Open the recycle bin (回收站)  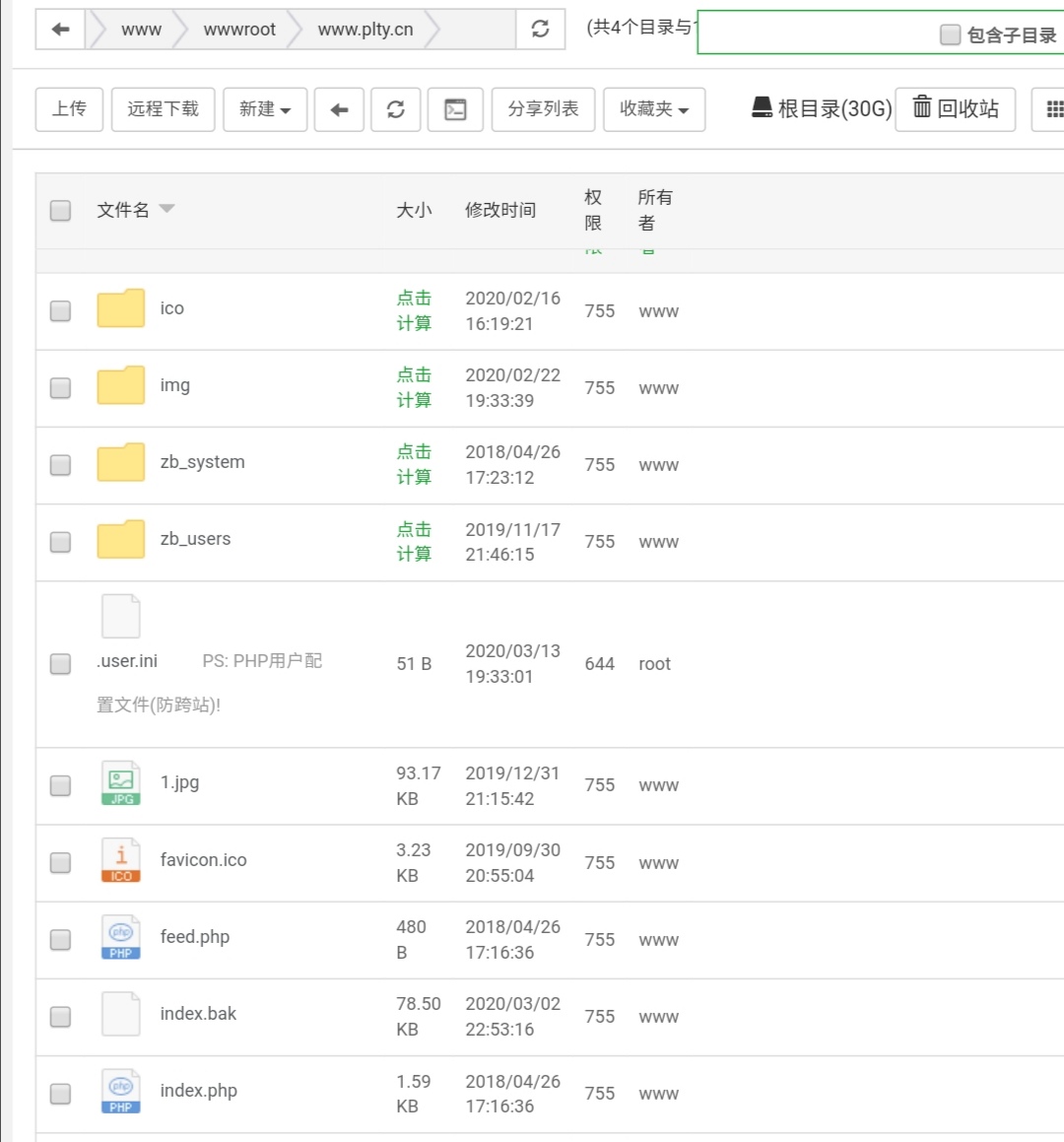[x=956, y=108]
